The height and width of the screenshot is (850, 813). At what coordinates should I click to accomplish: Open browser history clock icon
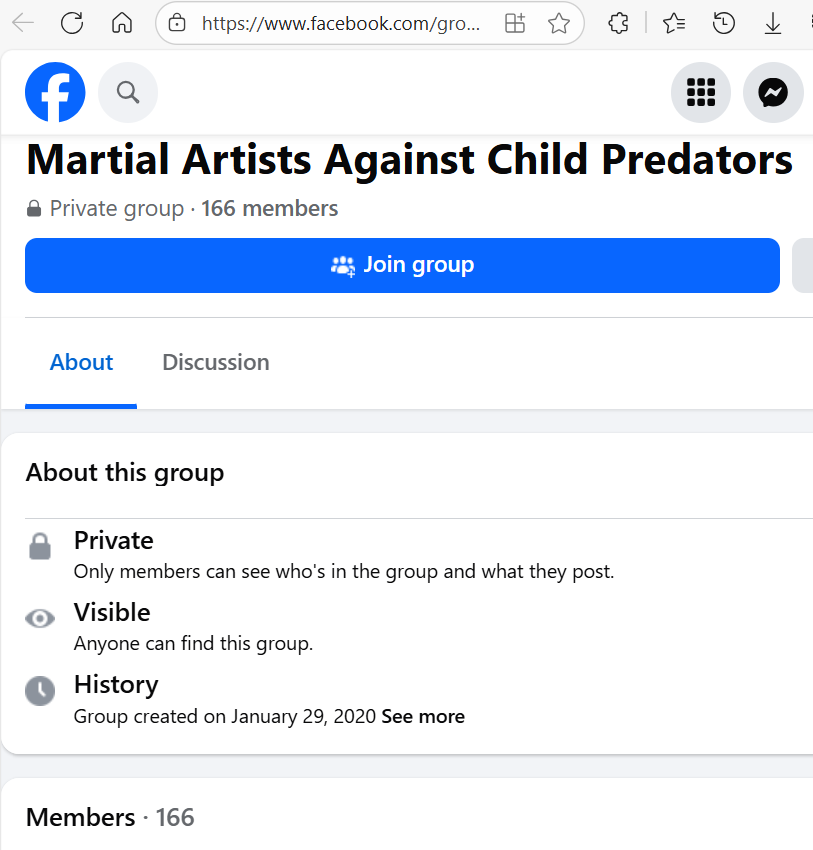tap(724, 23)
